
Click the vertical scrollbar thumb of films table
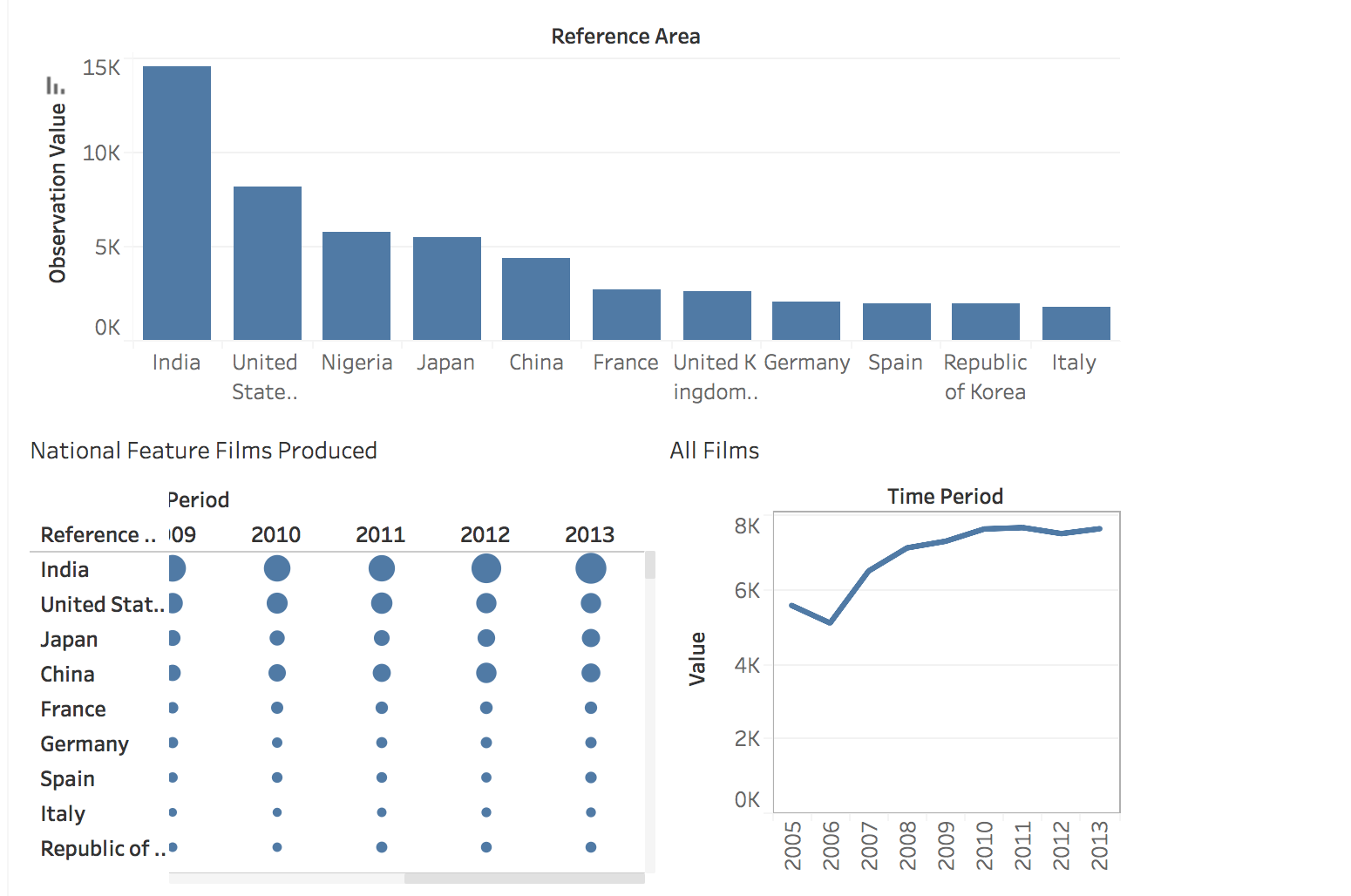[649, 566]
